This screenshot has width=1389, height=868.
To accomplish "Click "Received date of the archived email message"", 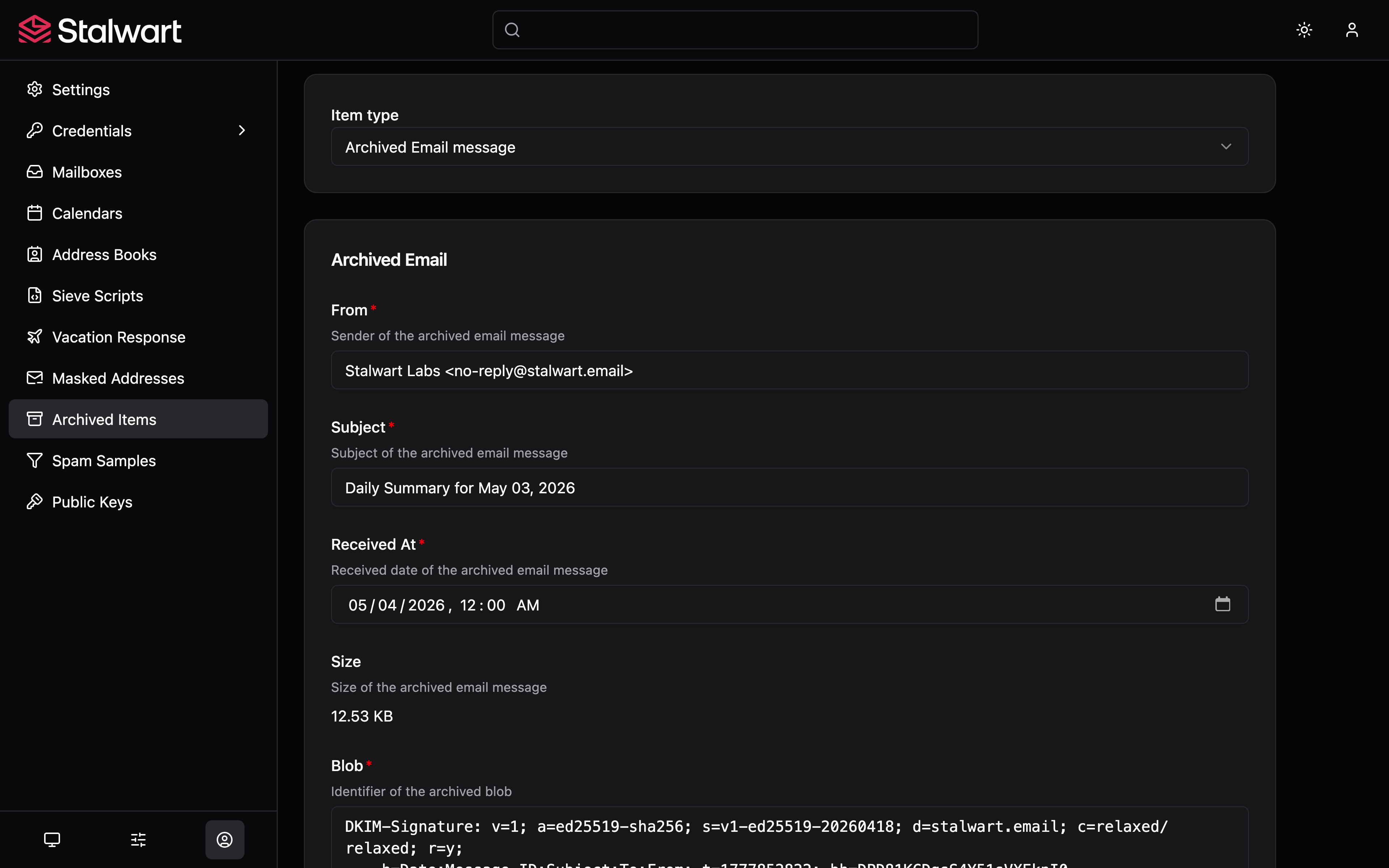I will 469,570.
